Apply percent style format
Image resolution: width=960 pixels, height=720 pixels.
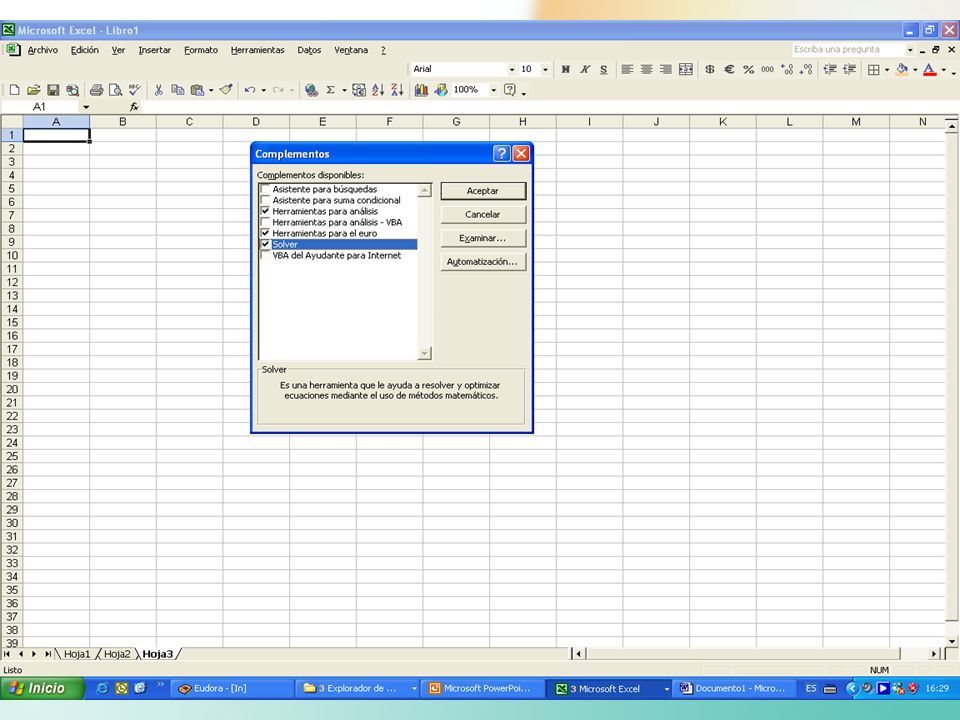click(748, 69)
